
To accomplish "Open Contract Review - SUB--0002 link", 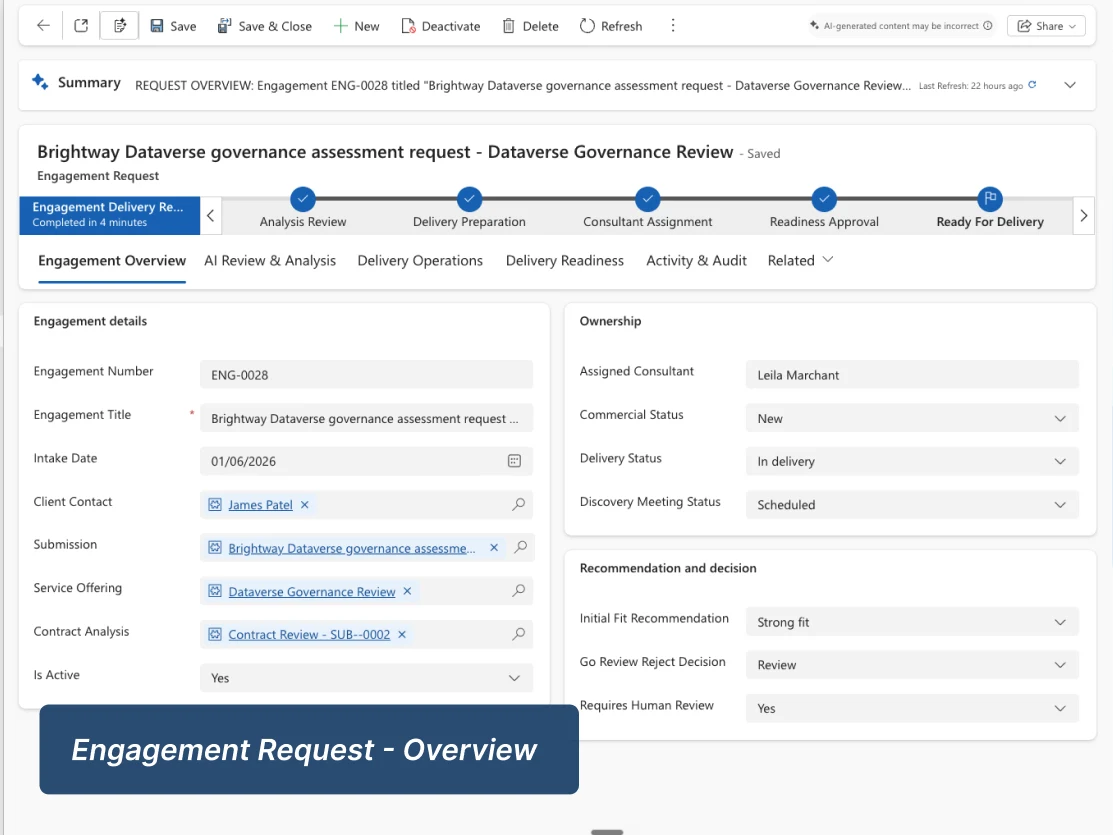I will 309,634.
